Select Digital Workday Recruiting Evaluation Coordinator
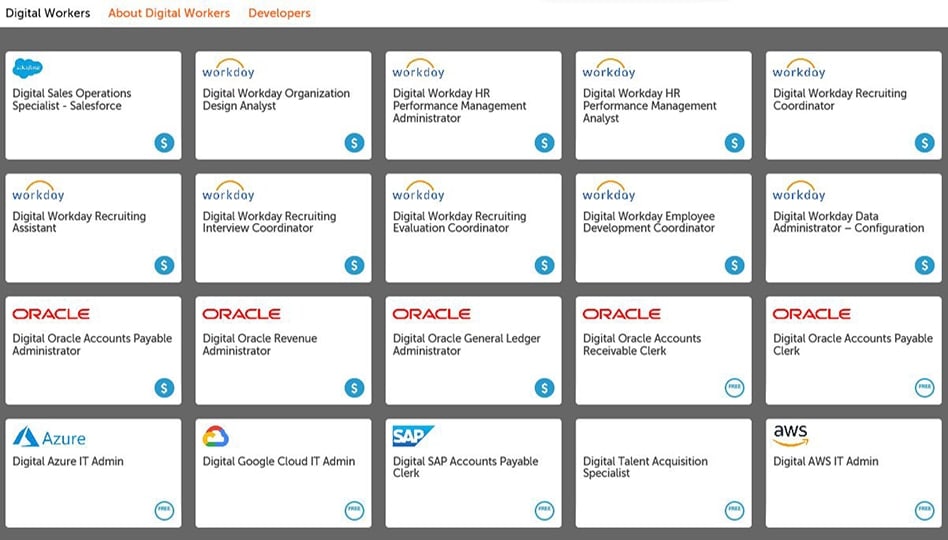The width and height of the screenshot is (948, 540). click(x=459, y=222)
